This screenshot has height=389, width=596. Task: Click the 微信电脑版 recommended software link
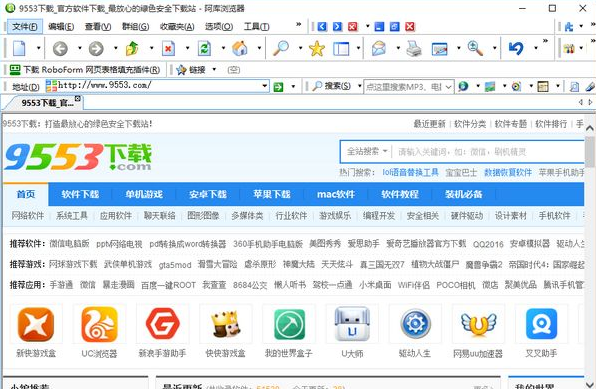pyautogui.click(x=69, y=243)
